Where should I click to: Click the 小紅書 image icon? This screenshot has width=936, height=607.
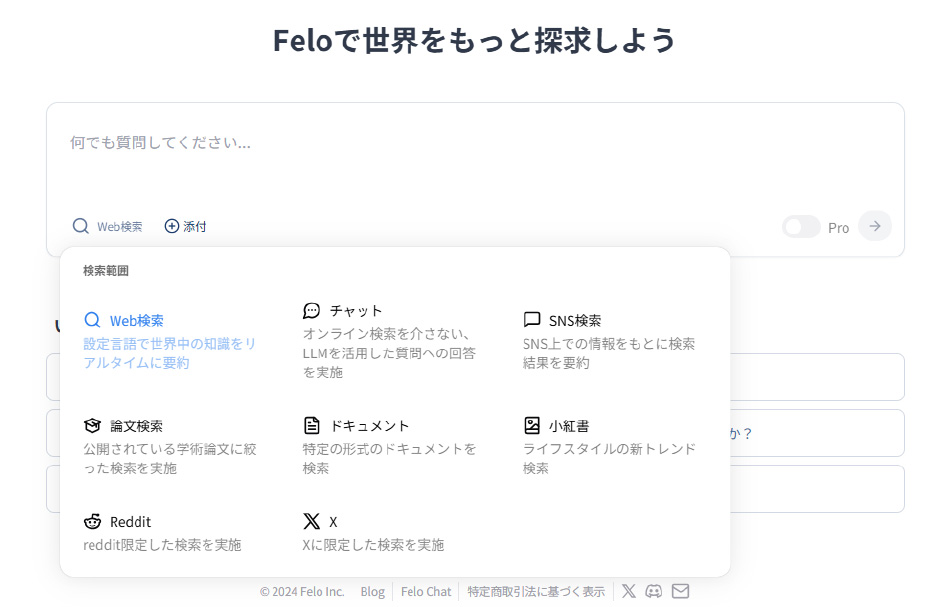[532, 425]
